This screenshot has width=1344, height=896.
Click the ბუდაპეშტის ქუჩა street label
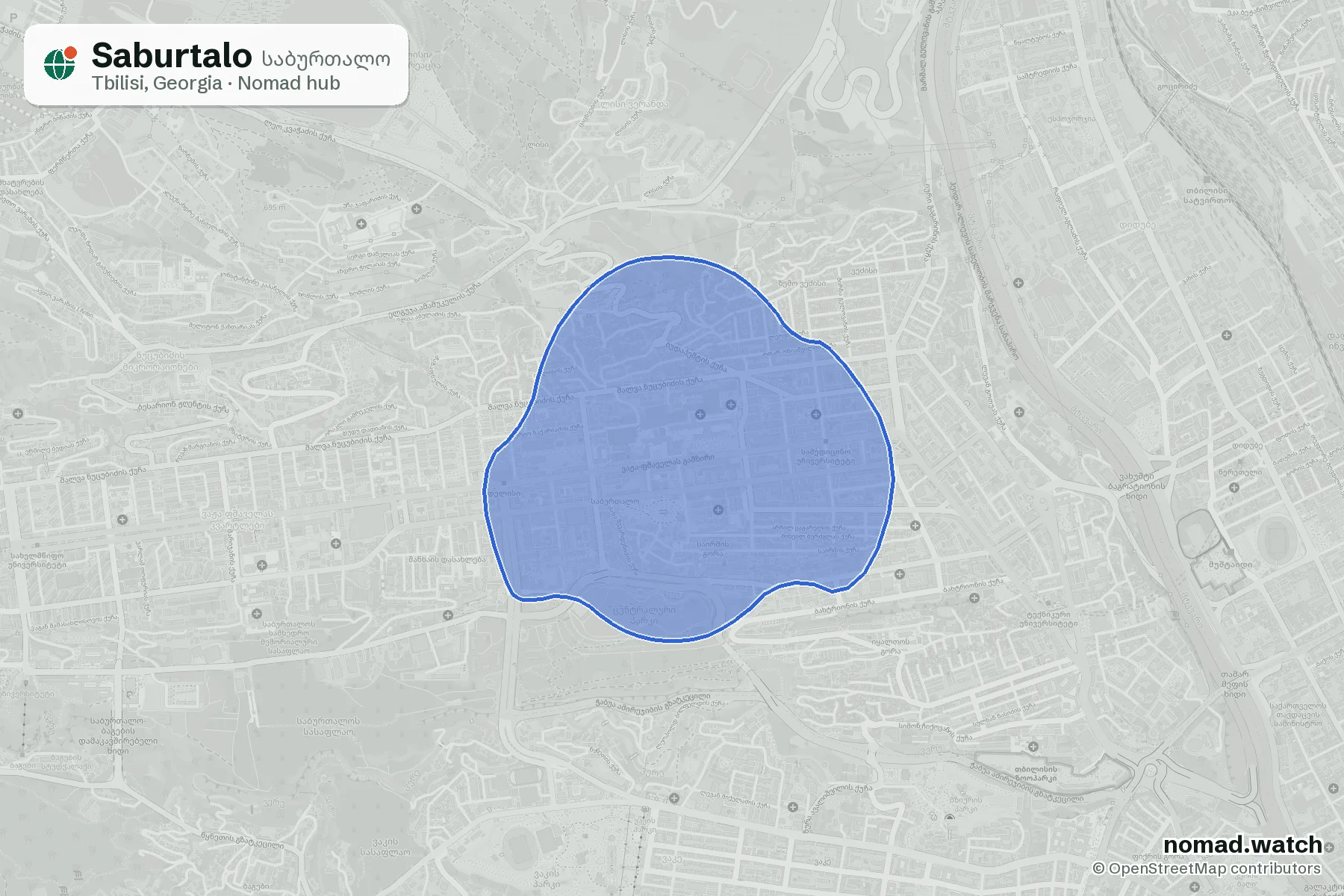696,357
